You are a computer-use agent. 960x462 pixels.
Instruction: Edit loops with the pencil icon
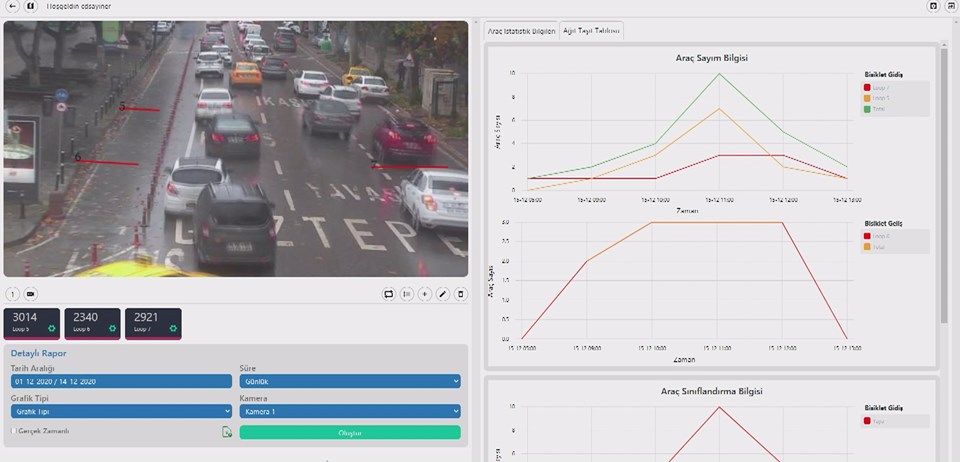pyautogui.click(x=443, y=294)
